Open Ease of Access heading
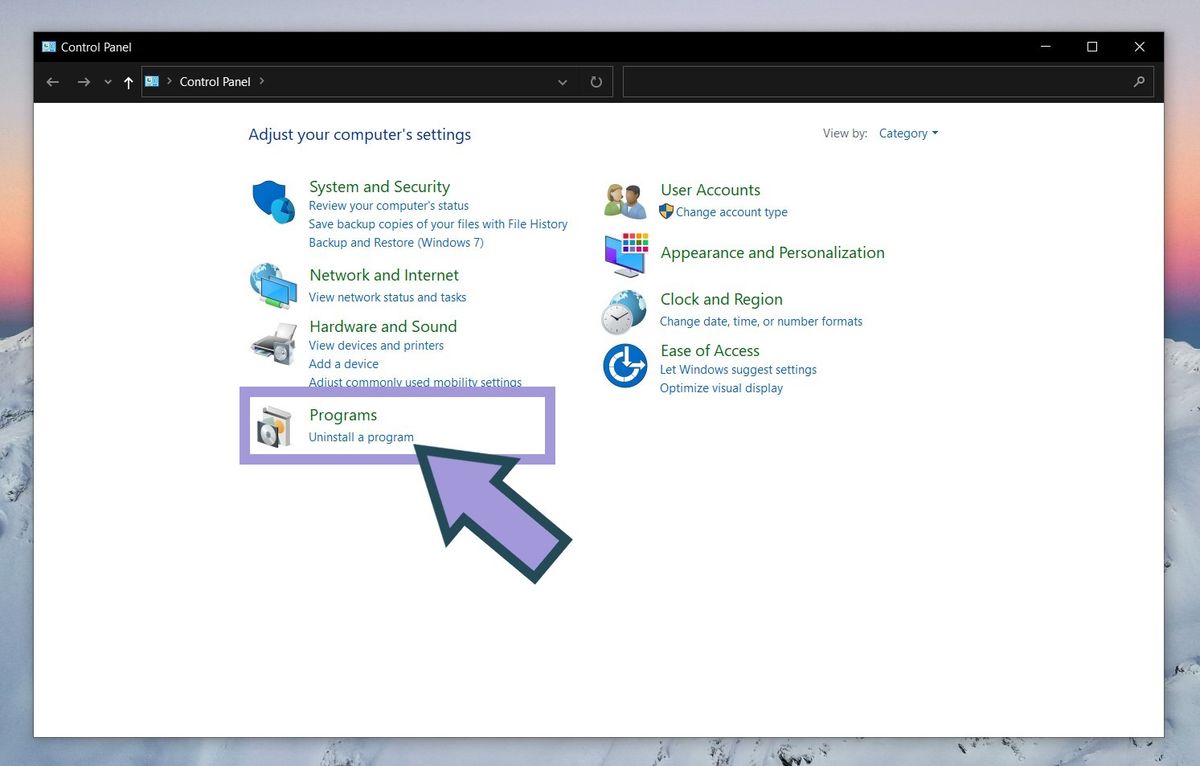The image size is (1200, 766). [710, 350]
